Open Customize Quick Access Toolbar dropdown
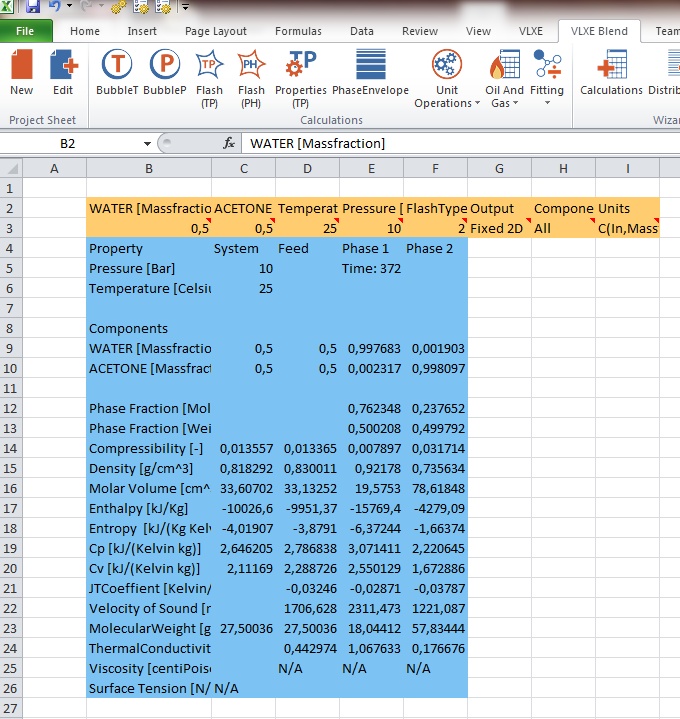Viewport: 680px width, 719px height. (x=185, y=6)
